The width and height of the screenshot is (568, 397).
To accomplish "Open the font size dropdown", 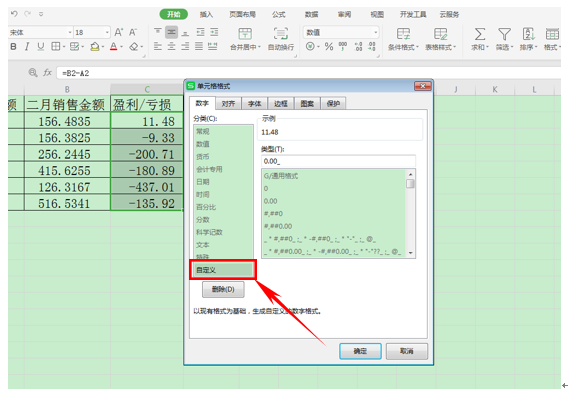I will pyautogui.click(x=107, y=33).
